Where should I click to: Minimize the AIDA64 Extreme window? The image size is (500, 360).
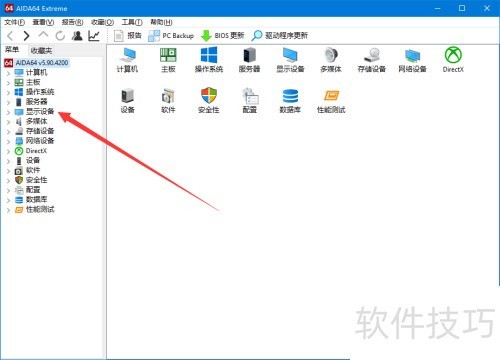438,8
